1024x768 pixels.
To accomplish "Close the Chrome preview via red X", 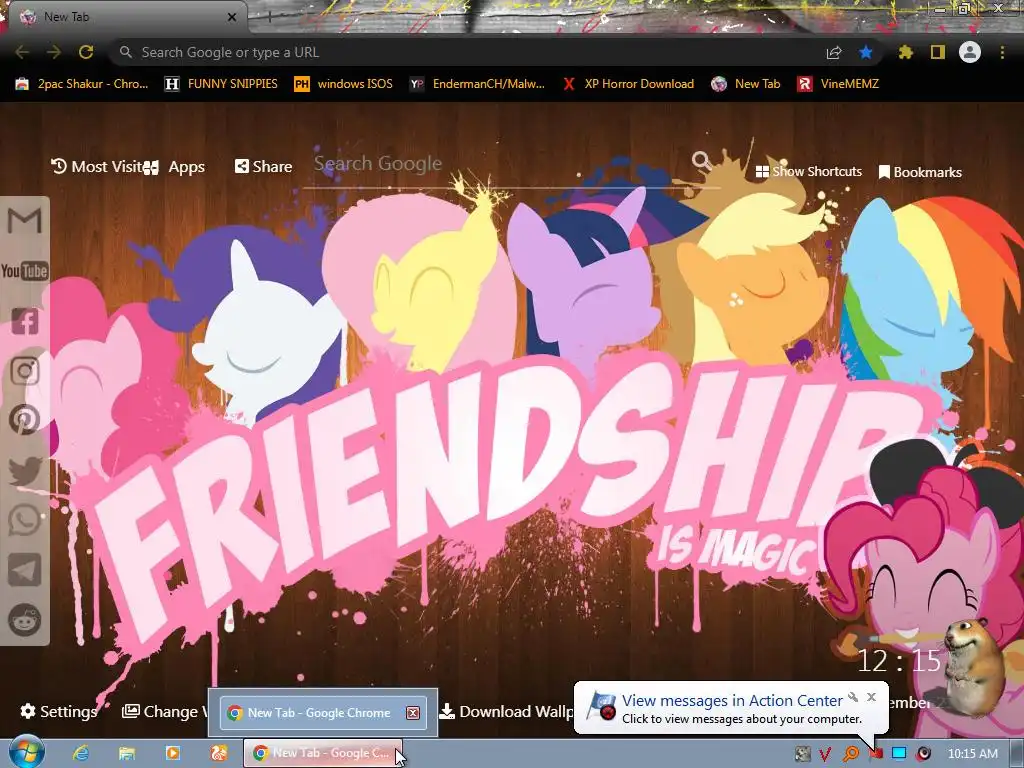I will pos(413,712).
